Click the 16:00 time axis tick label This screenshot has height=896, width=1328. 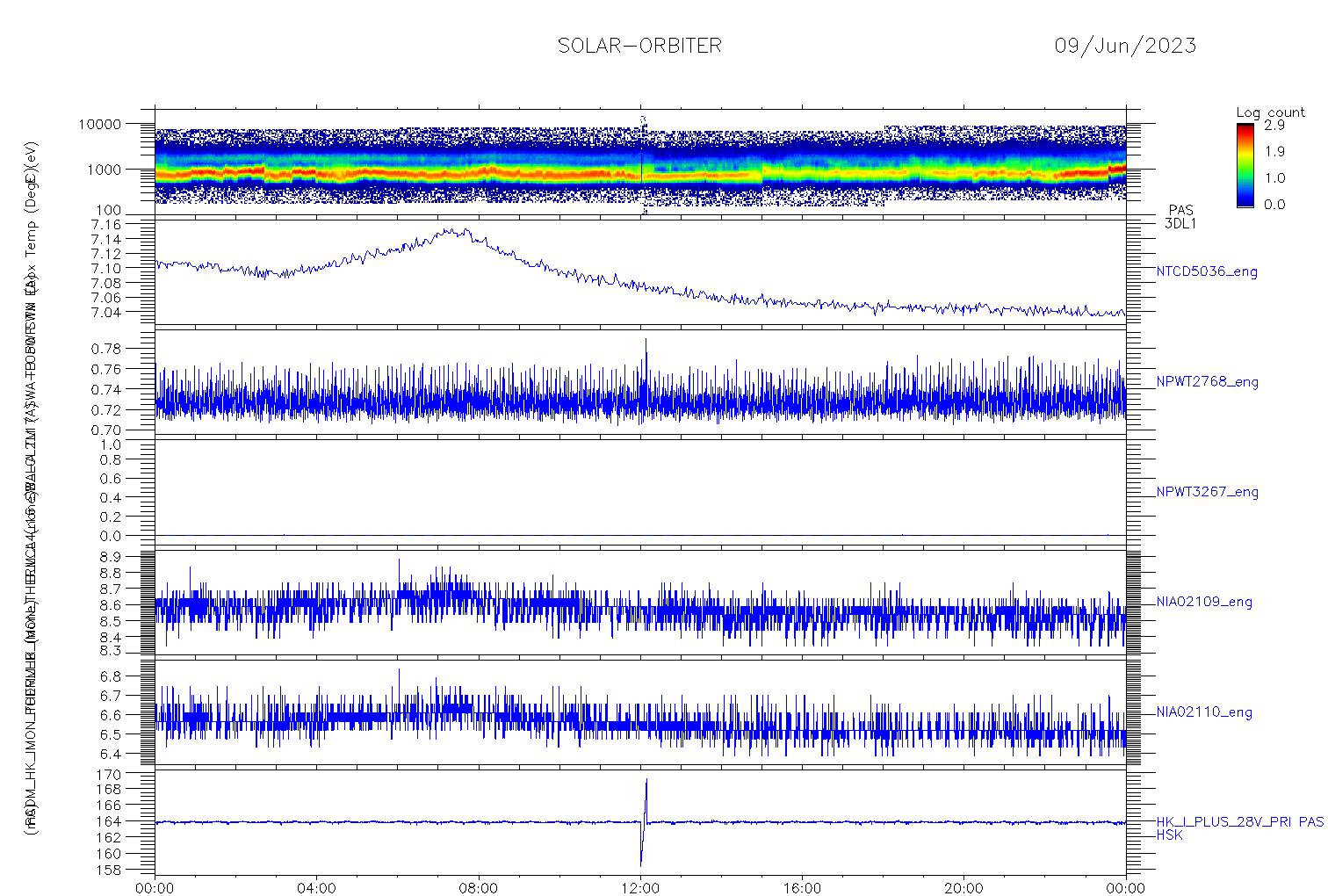[x=803, y=889]
